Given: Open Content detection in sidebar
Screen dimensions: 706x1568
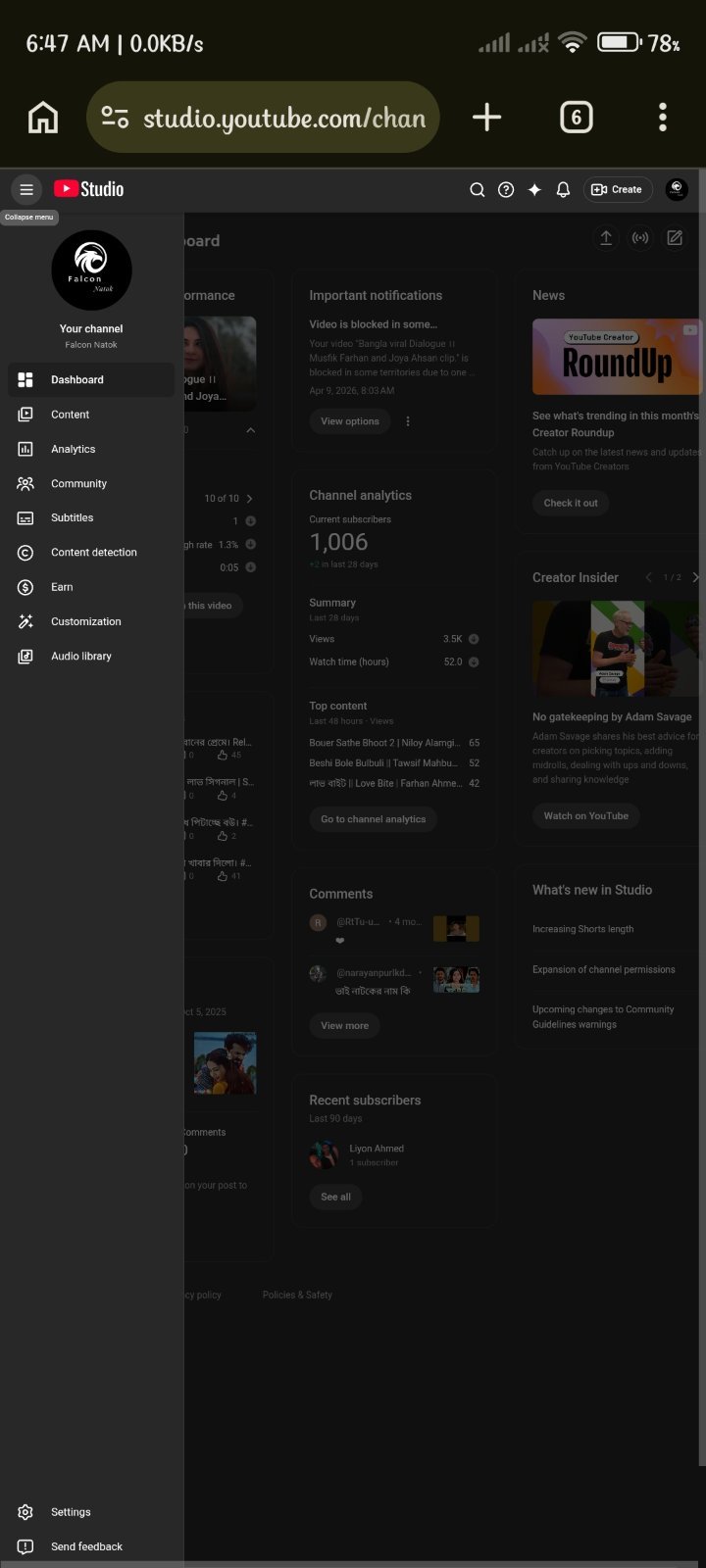Looking at the screenshot, I should pyautogui.click(x=91, y=553).
